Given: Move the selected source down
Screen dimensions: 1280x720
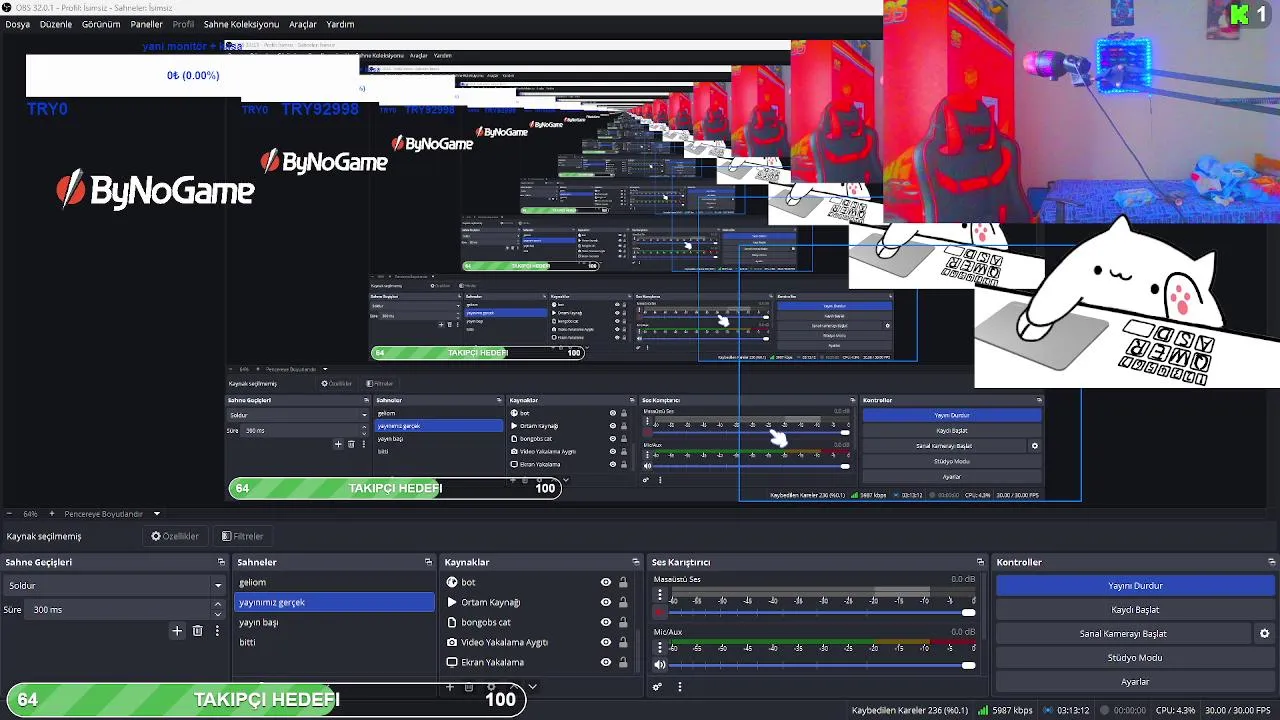Looking at the screenshot, I should pyautogui.click(x=532, y=687).
